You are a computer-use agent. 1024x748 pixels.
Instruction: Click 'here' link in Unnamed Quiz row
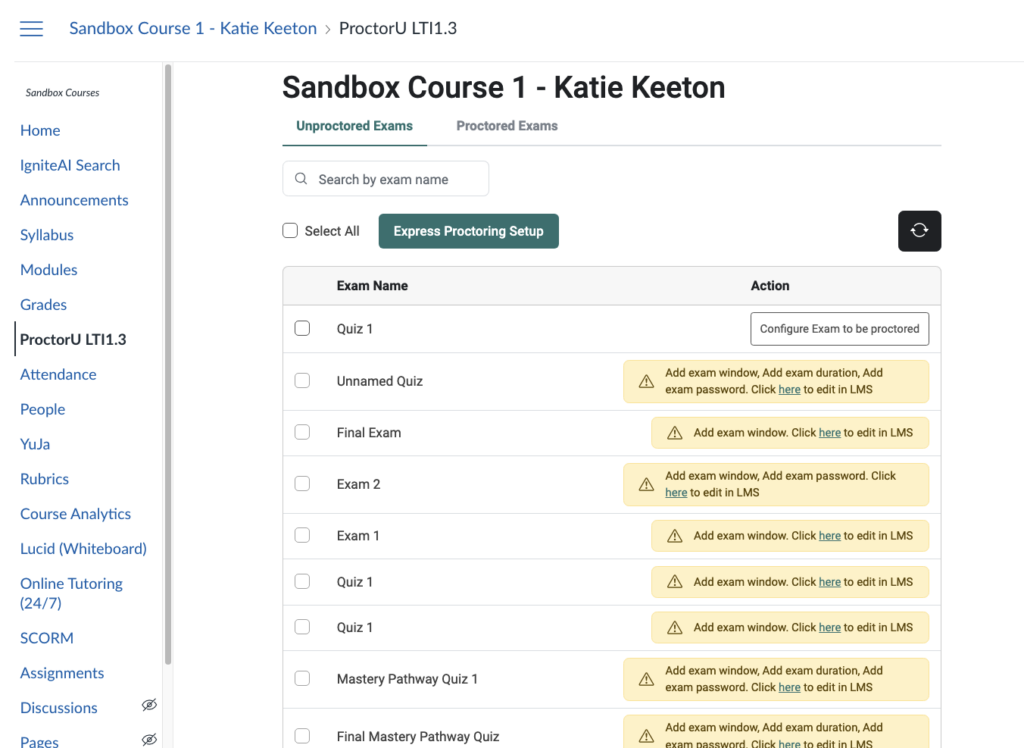(789, 389)
